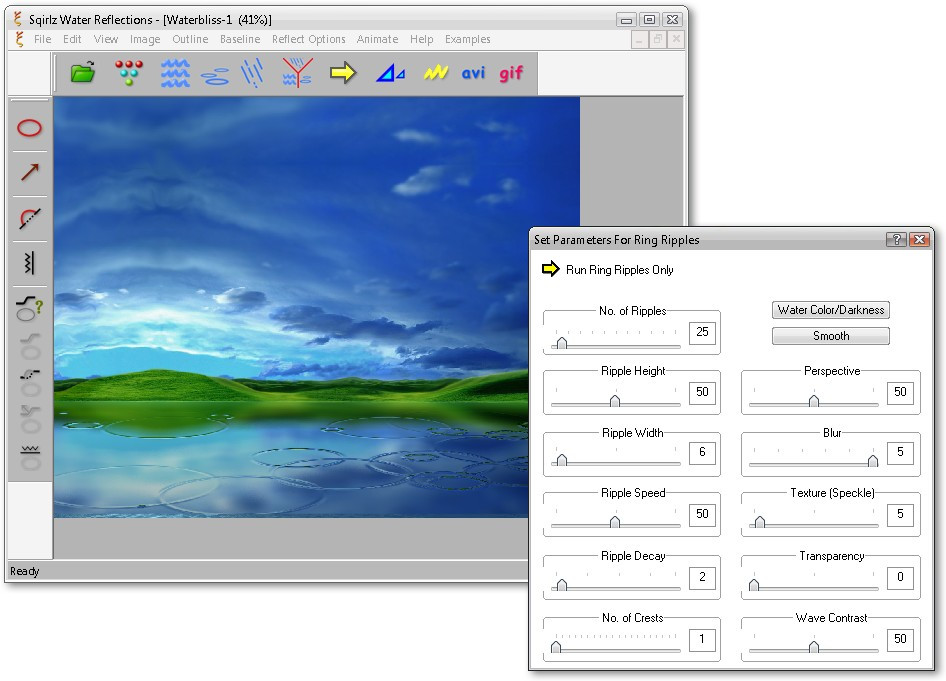Click the Sqirlz app icon in the title bar

point(18,19)
